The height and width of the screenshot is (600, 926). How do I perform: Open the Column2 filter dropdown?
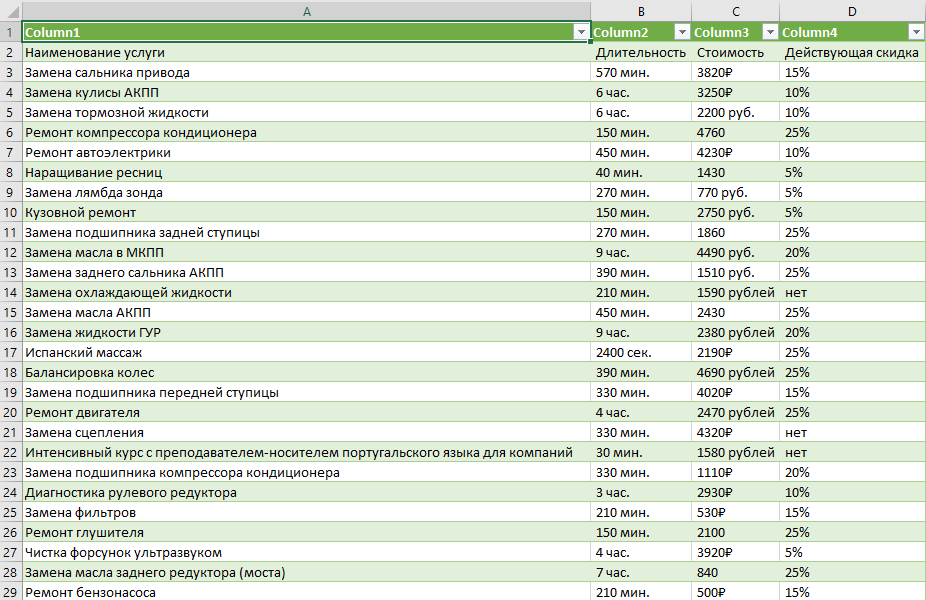[682, 32]
